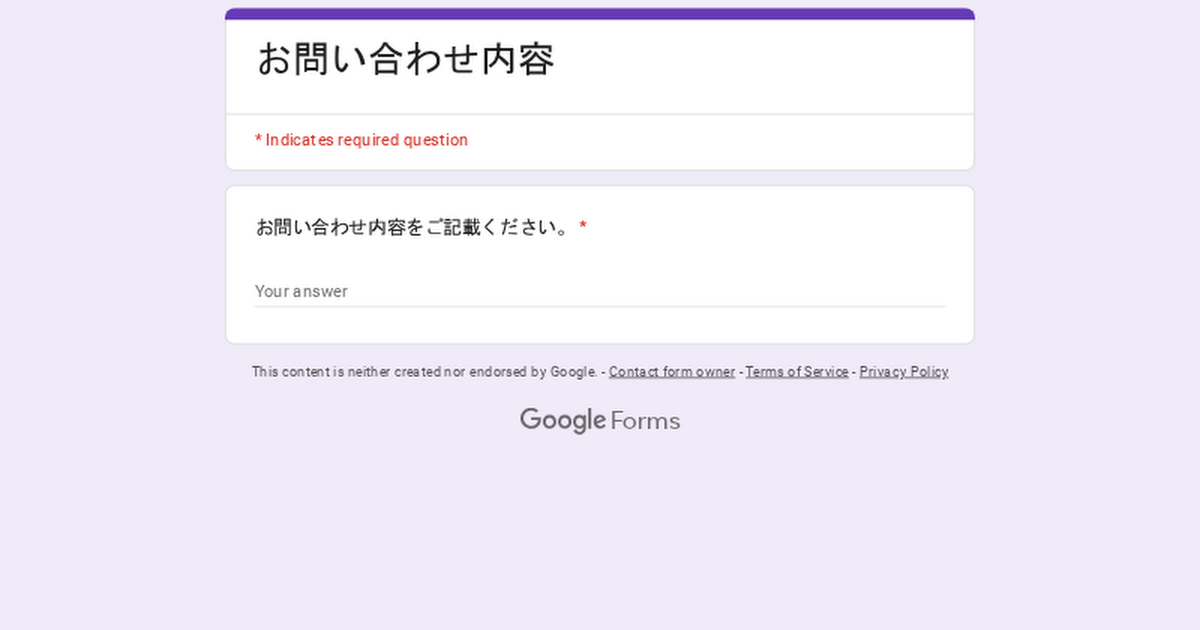
Task: Click blank area right of the required notice
Action: (x=720, y=141)
